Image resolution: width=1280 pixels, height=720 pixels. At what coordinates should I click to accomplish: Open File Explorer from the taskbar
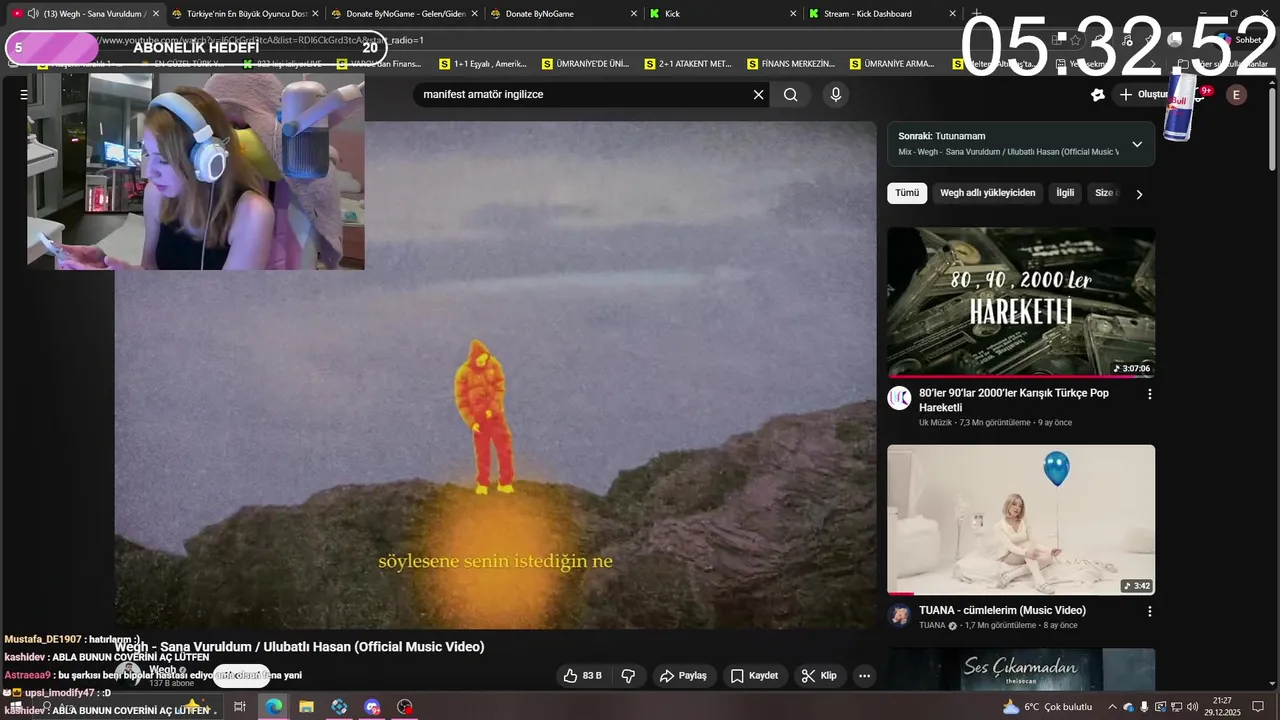(306, 707)
